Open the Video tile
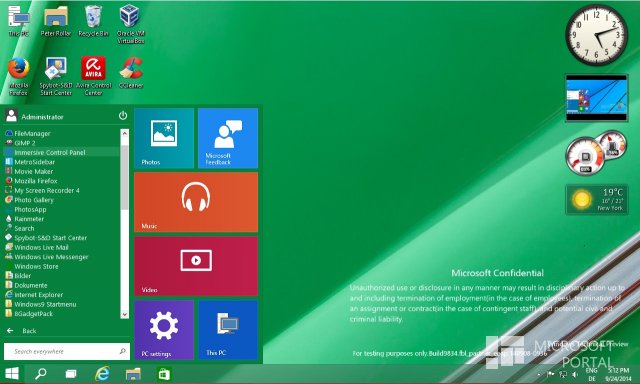The height and width of the screenshot is (384, 640). pyautogui.click(x=196, y=266)
